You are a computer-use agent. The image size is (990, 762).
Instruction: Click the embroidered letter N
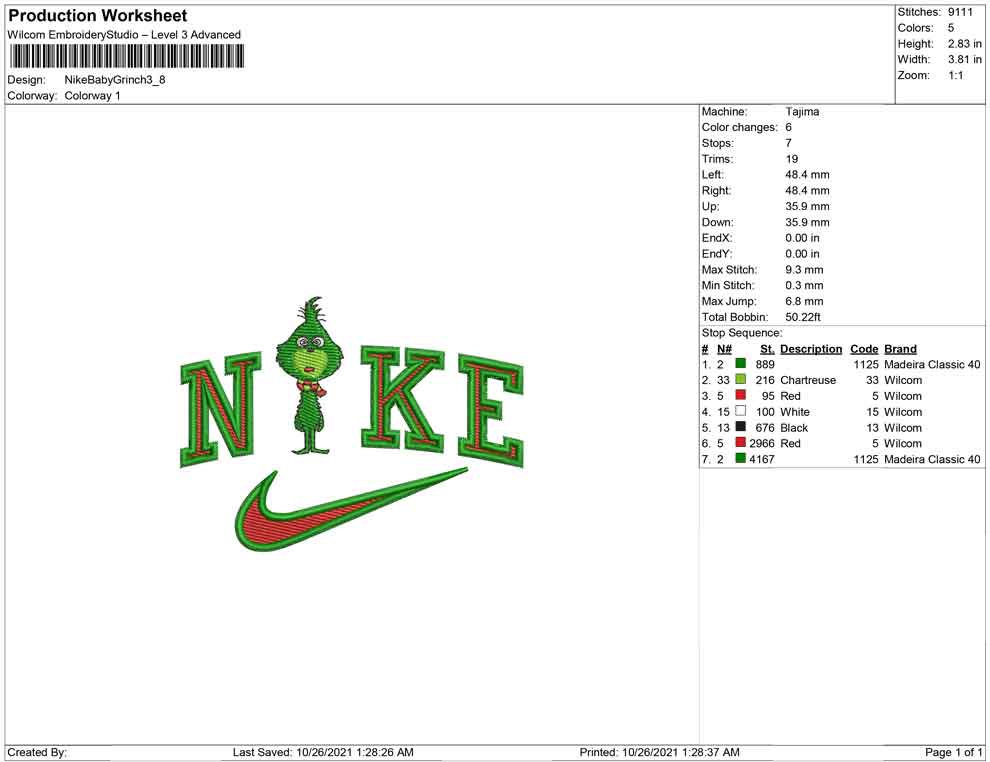[220, 409]
